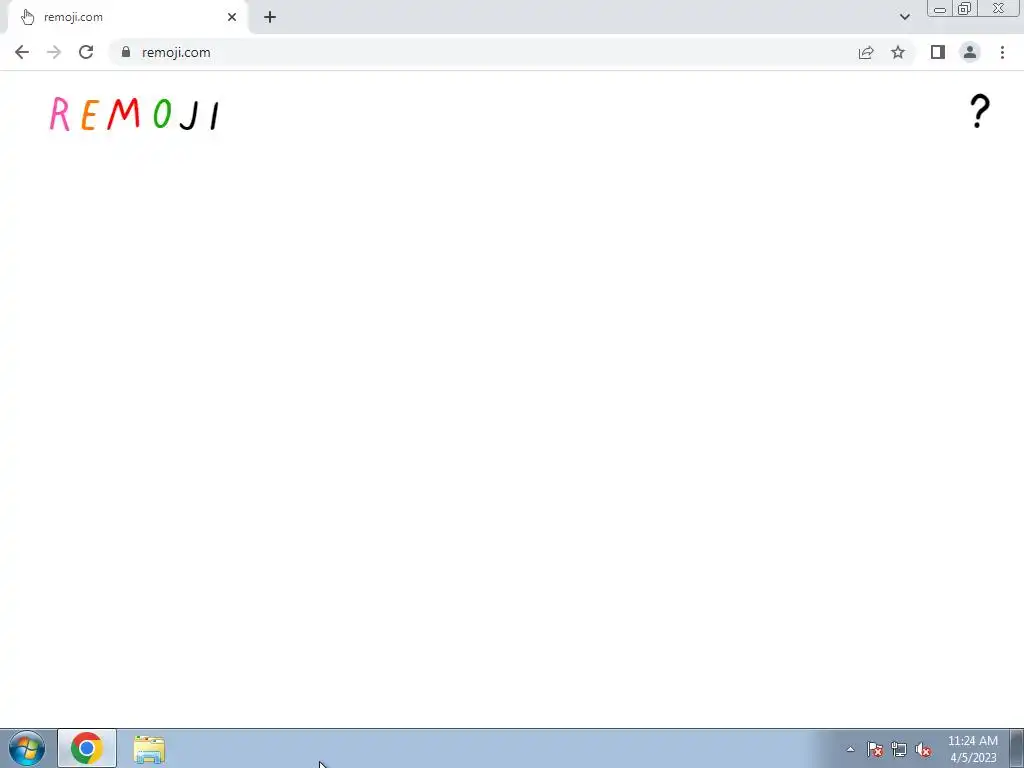Image resolution: width=1024 pixels, height=768 pixels.
Task: Open the network status tray icon
Action: tap(899, 750)
